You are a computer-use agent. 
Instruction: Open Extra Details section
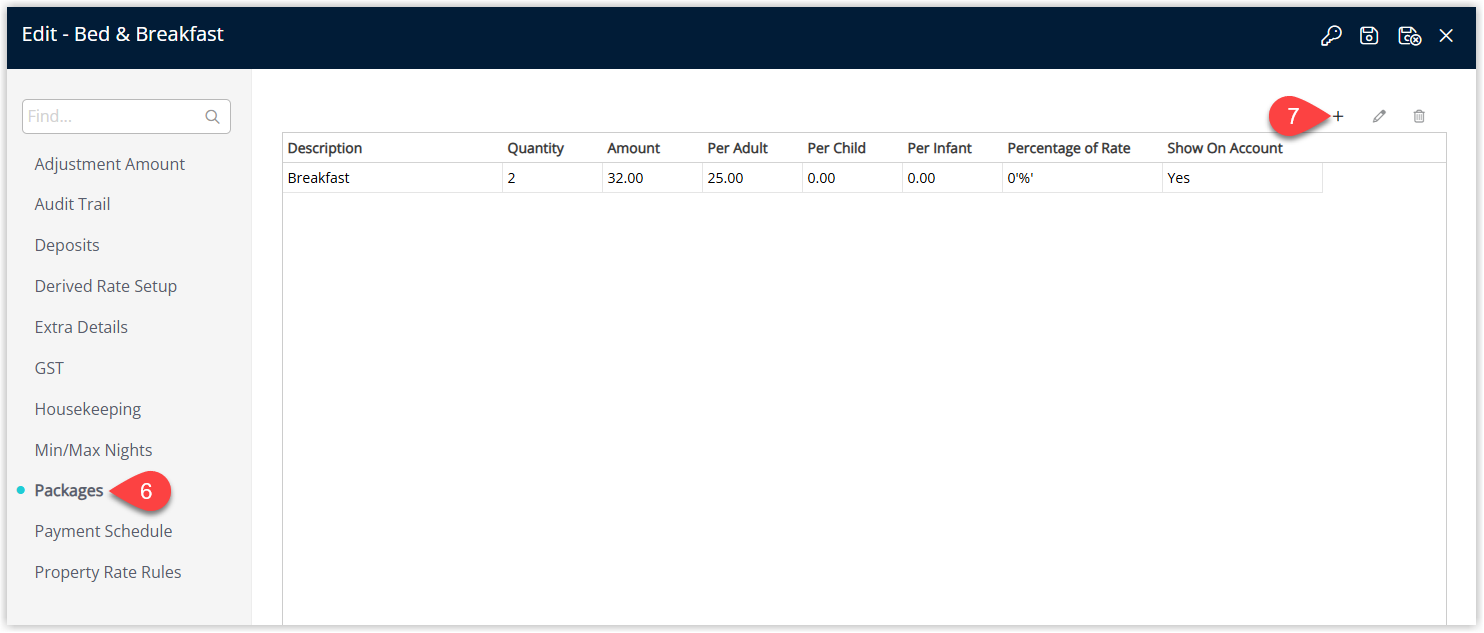pyautogui.click(x=81, y=327)
